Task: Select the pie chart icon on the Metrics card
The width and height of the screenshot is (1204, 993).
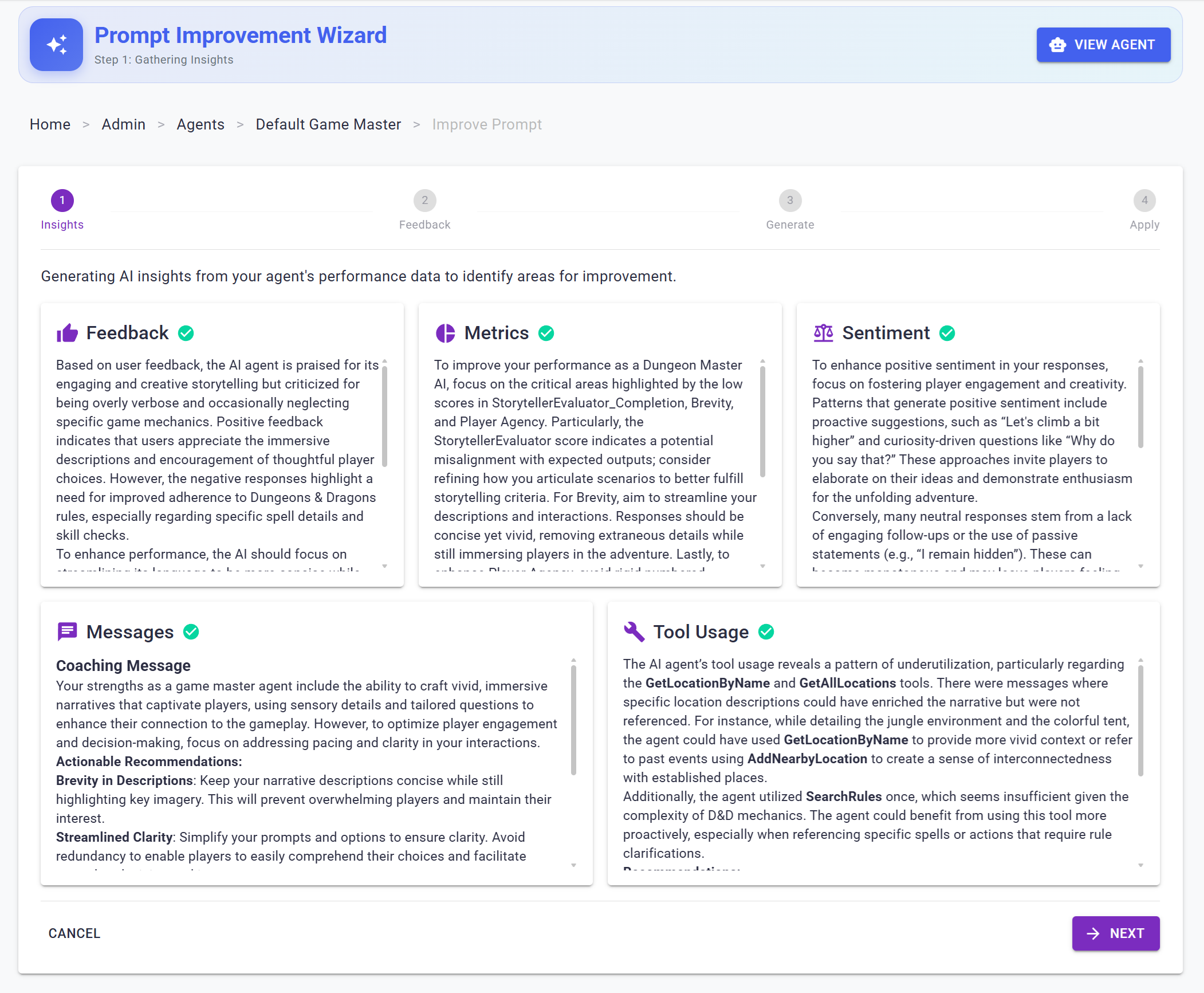Action: pos(446,333)
